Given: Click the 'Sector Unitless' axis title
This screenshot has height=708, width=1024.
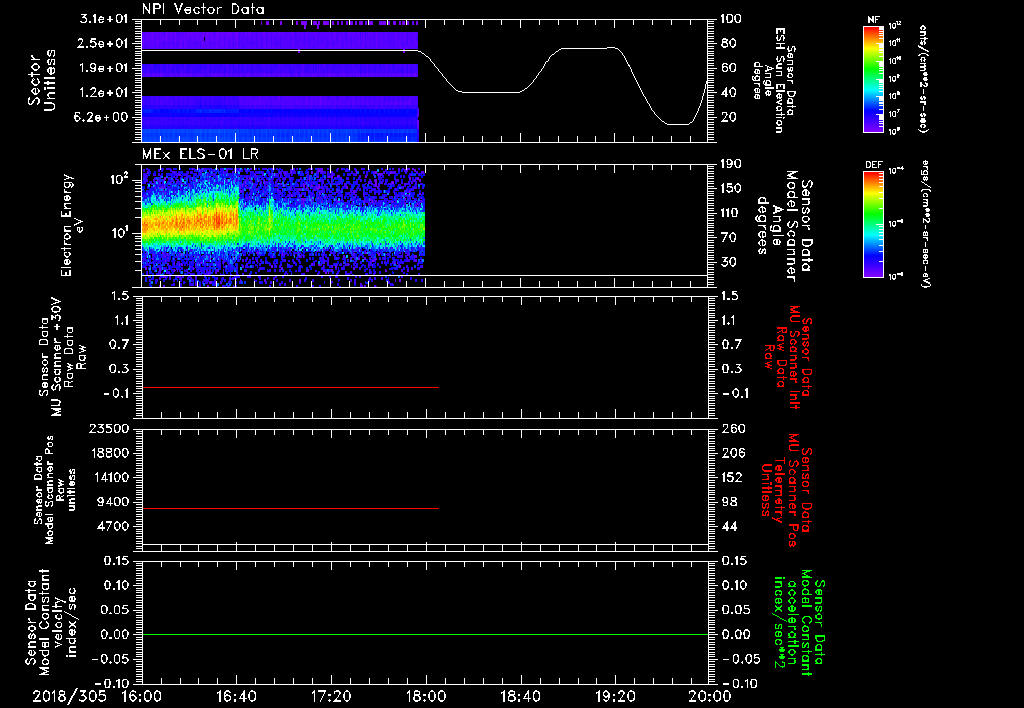Looking at the screenshot, I should click(42, 80).
